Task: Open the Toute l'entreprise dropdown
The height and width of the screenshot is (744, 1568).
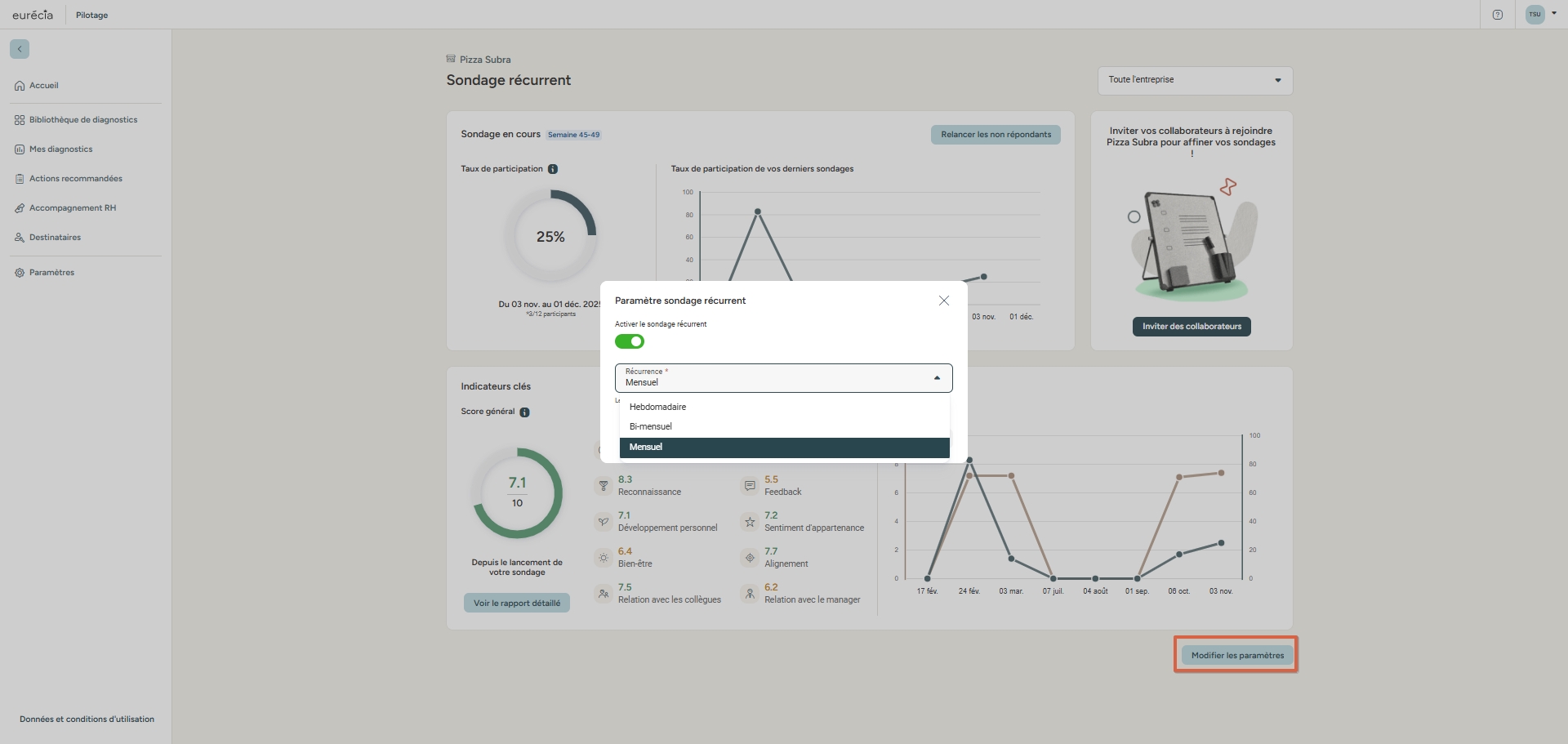Action: tap(1194, 80)
